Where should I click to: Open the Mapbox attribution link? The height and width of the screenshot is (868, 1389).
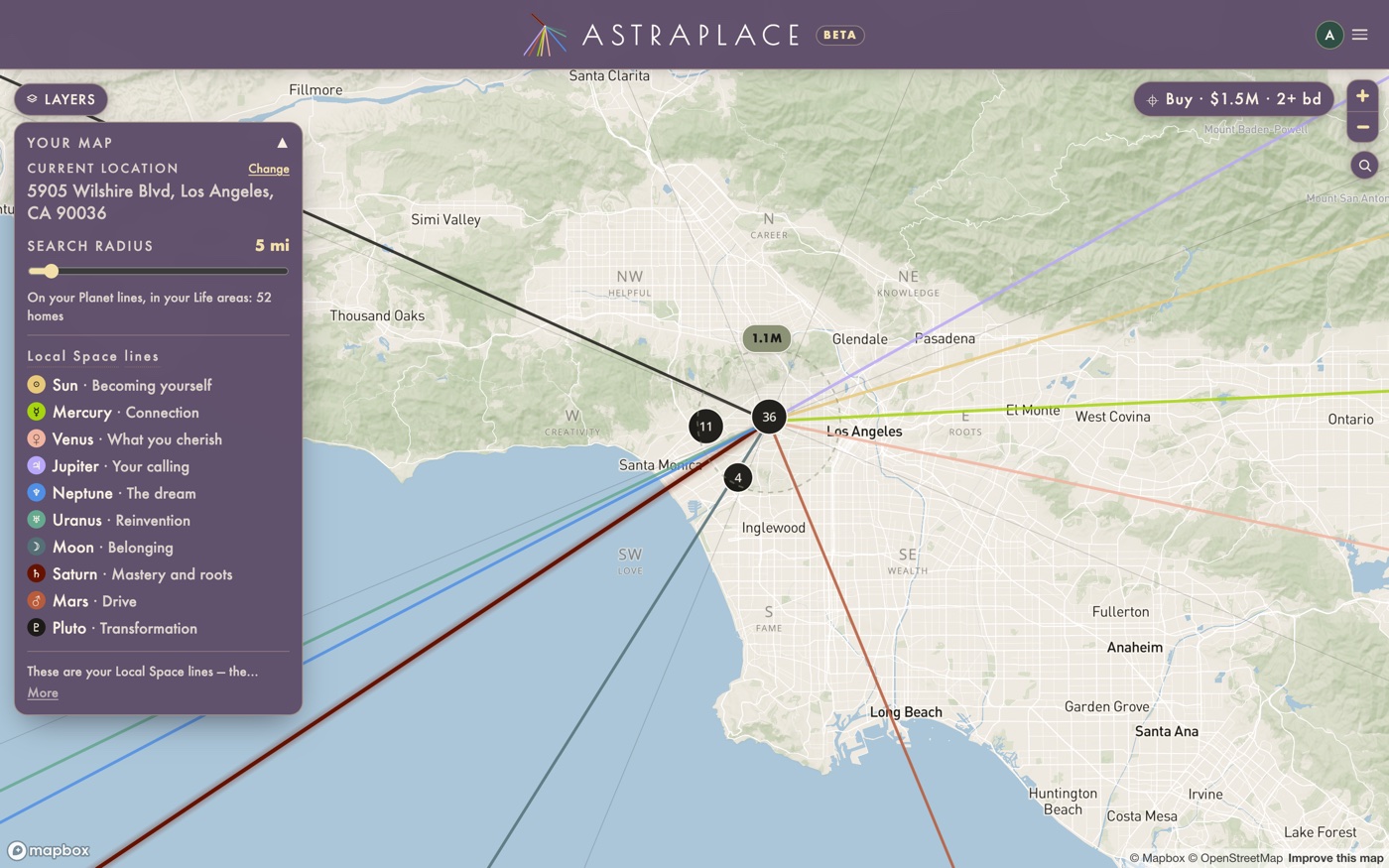[x=1157, y=858]
